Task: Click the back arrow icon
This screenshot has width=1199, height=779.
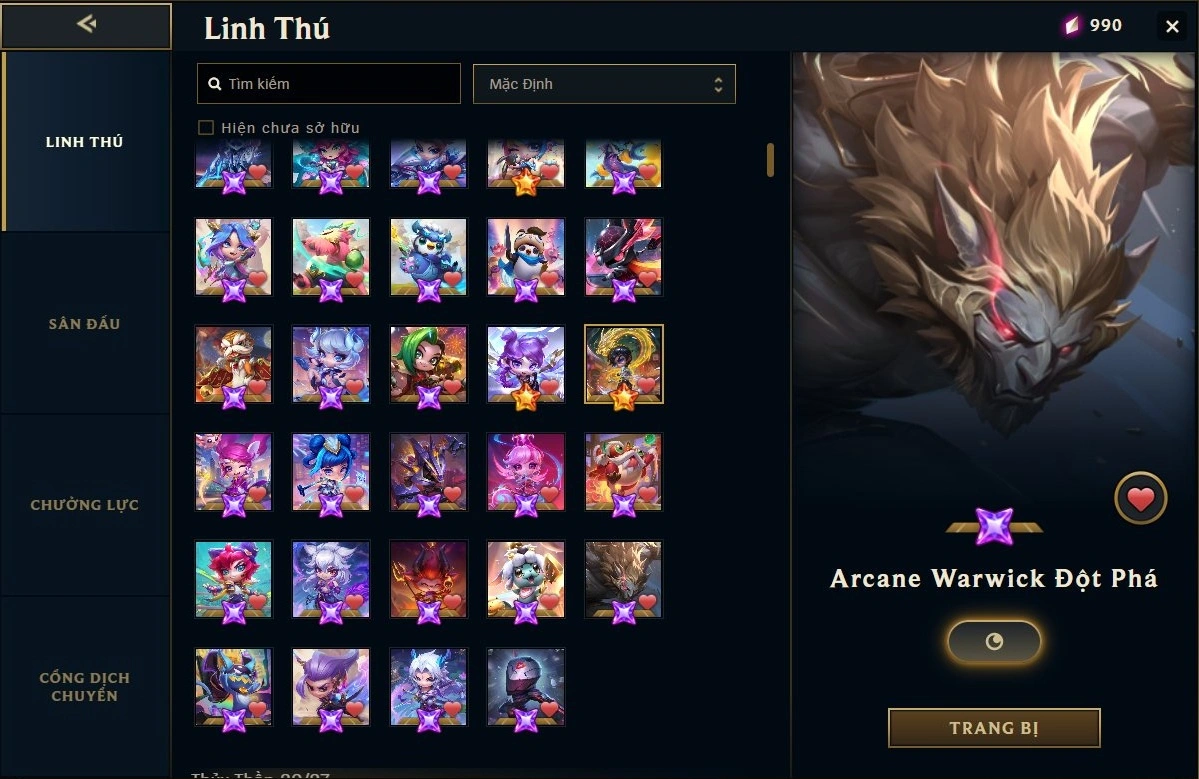Action: pyautogui.click(x=86, y=24)
